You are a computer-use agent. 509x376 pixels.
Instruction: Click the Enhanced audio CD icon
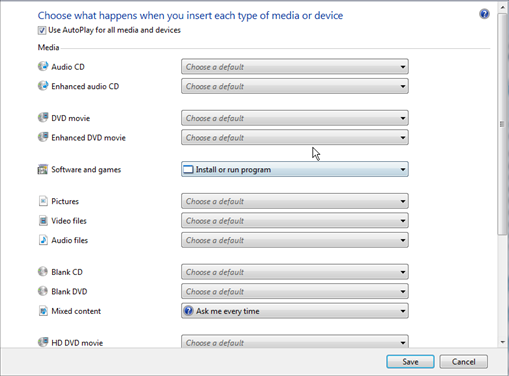point(43,86)
